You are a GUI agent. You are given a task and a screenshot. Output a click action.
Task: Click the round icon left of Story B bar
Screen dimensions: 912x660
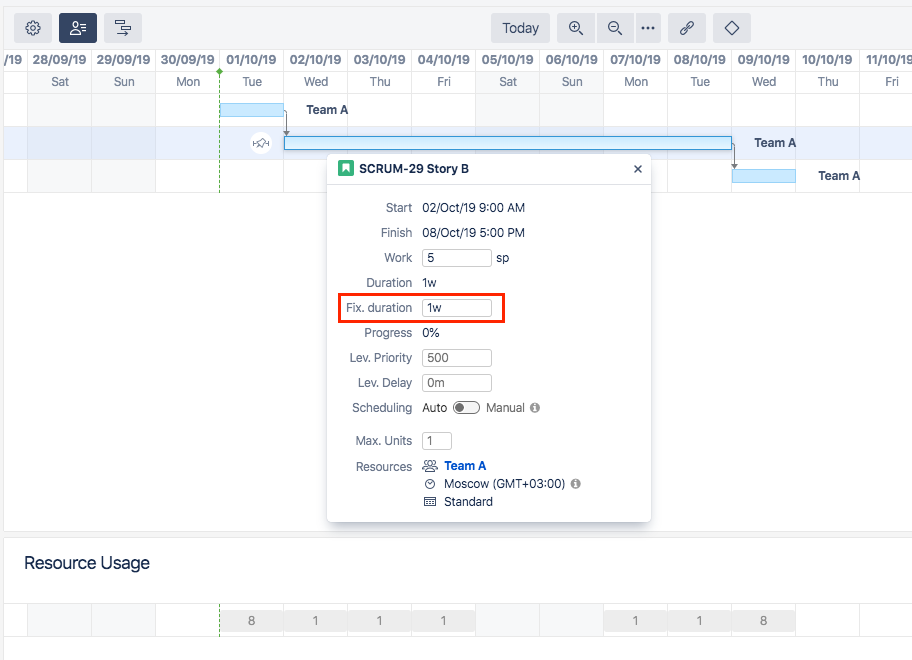(x=261, y=143)
